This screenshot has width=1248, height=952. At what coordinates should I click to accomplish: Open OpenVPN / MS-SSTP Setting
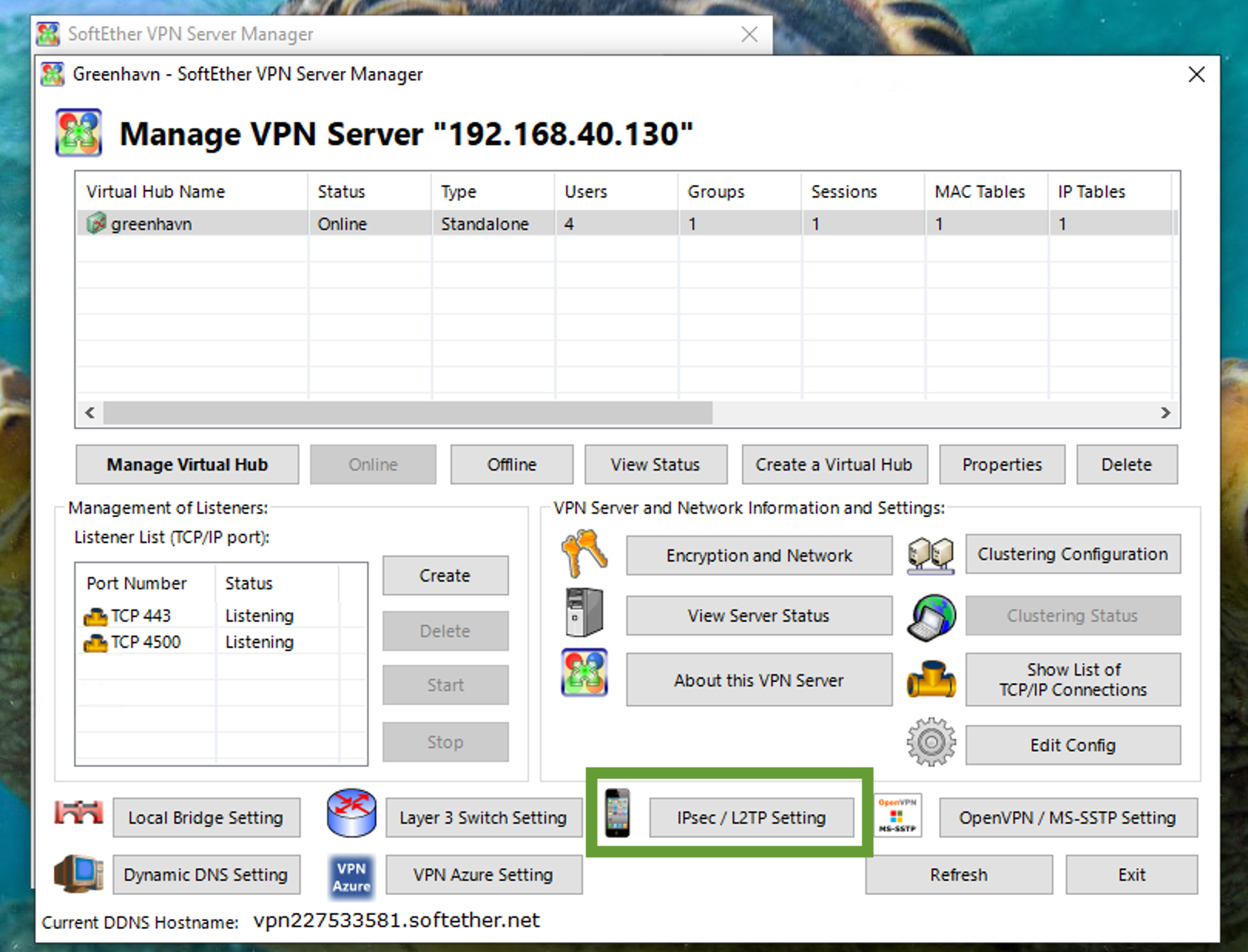(1068, 818)
